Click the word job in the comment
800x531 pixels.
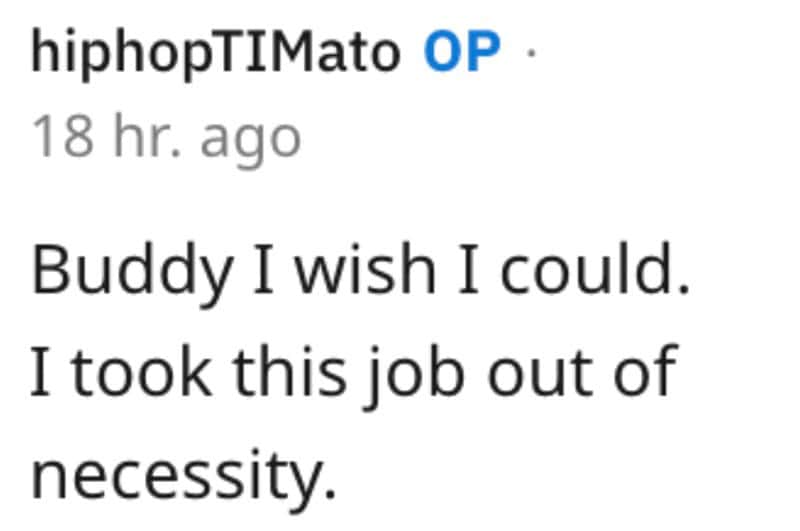click(x=414, y=376)
